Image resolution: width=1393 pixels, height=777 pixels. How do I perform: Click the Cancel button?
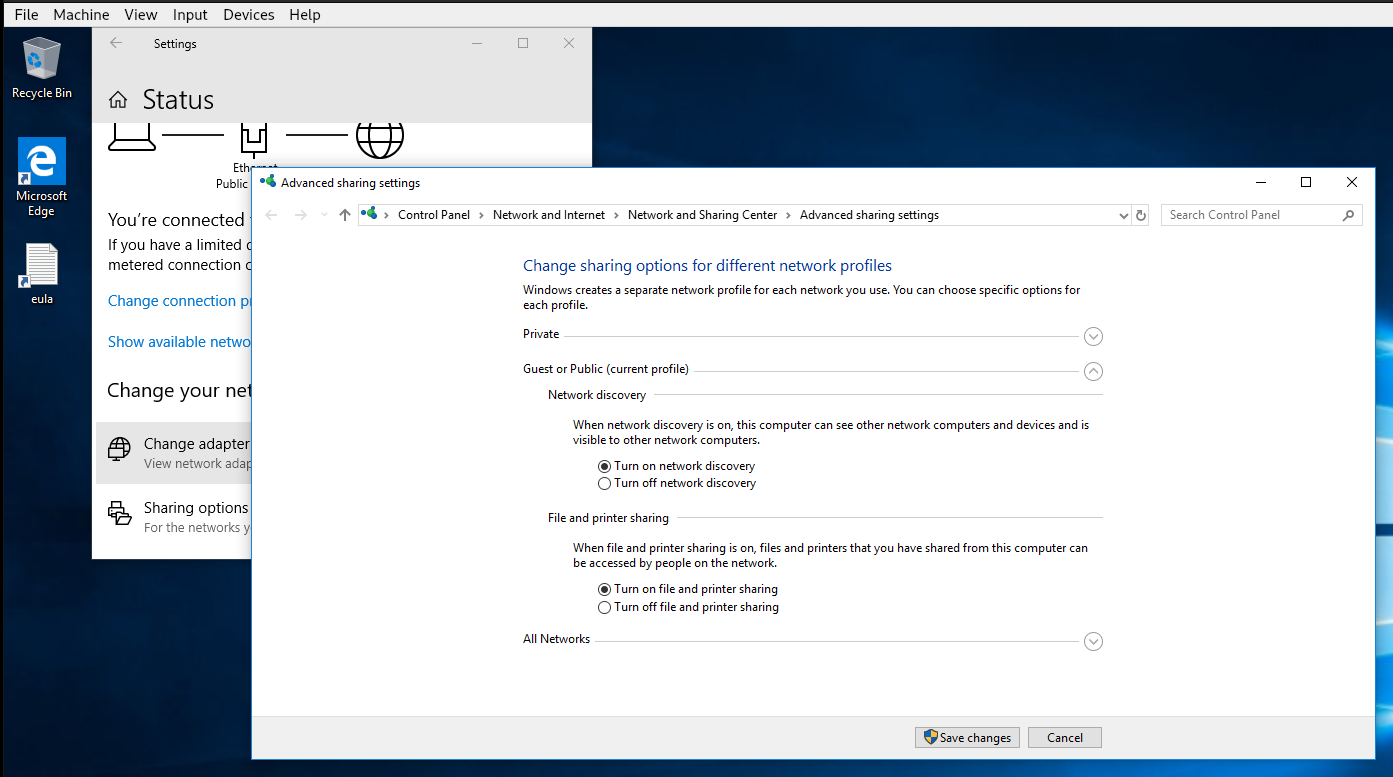click(x=1064, y=738)
